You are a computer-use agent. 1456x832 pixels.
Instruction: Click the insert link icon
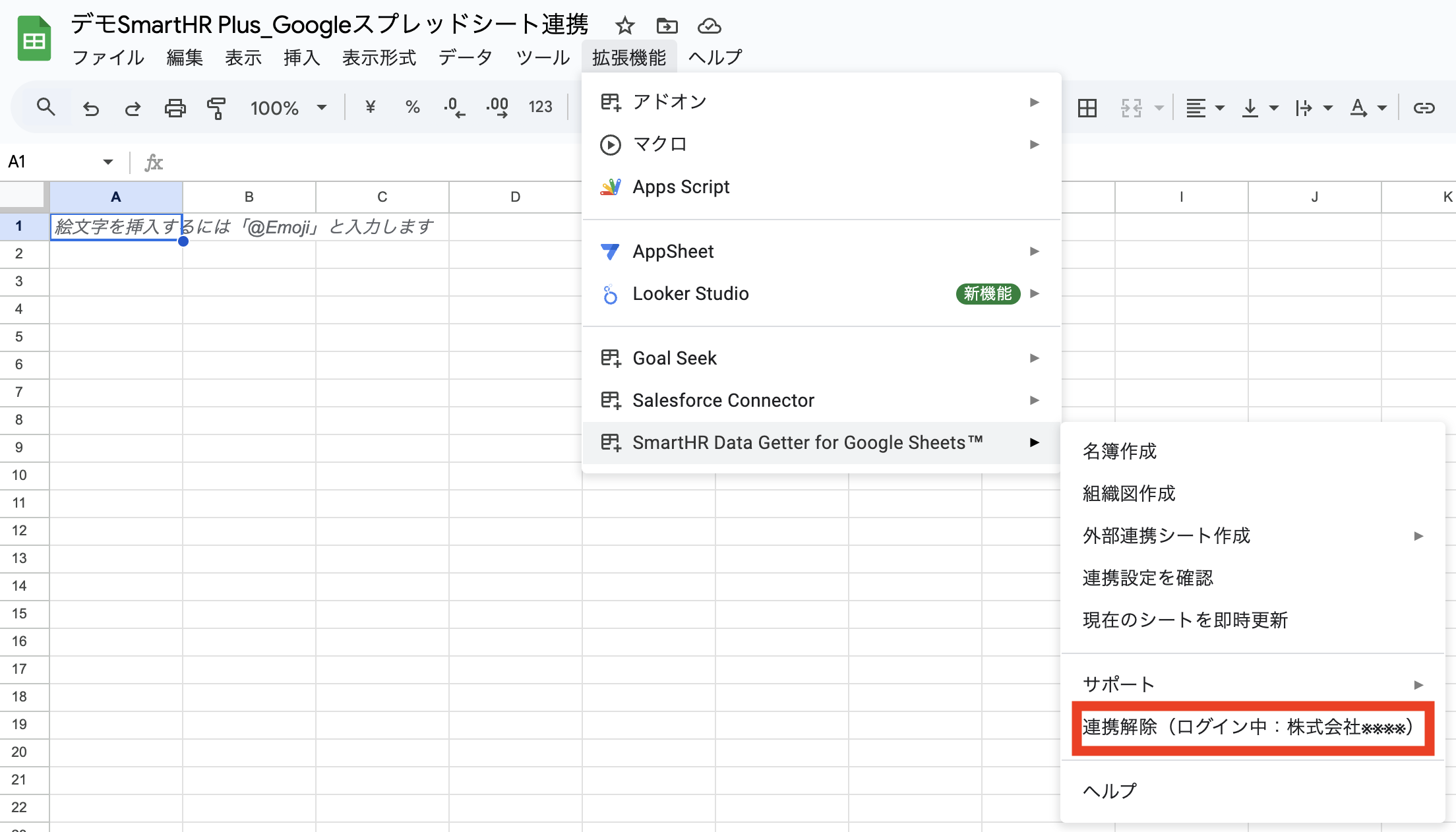[1424, 107]
